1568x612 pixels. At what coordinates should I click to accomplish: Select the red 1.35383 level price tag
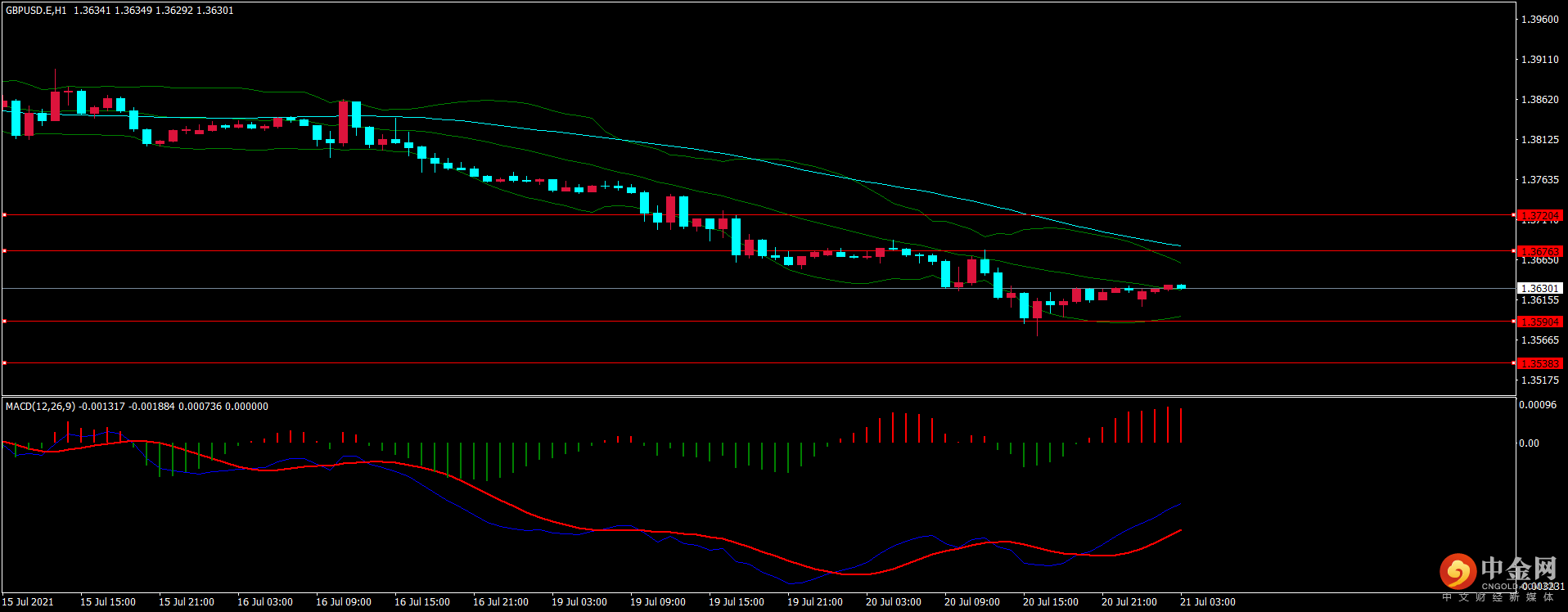(x=1540, y=363)
